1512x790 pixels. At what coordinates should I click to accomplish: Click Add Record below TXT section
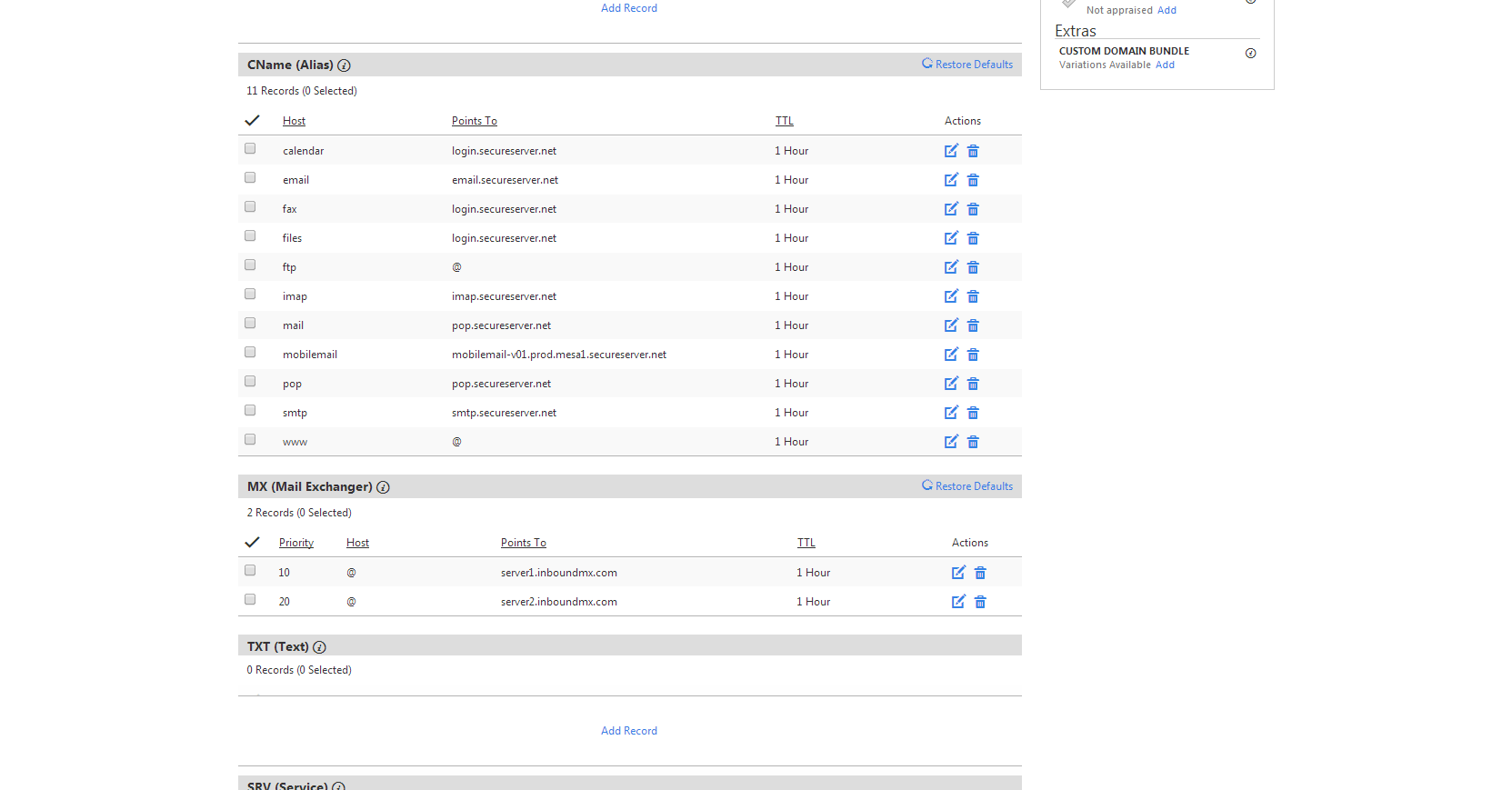point(629,731)
